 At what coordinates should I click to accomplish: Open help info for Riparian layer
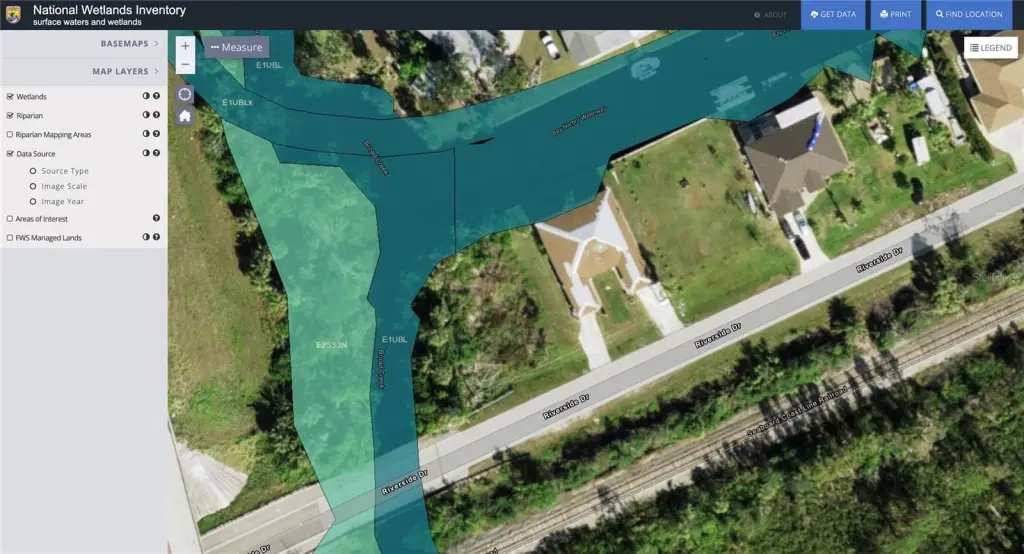click(x=156, y=116)
